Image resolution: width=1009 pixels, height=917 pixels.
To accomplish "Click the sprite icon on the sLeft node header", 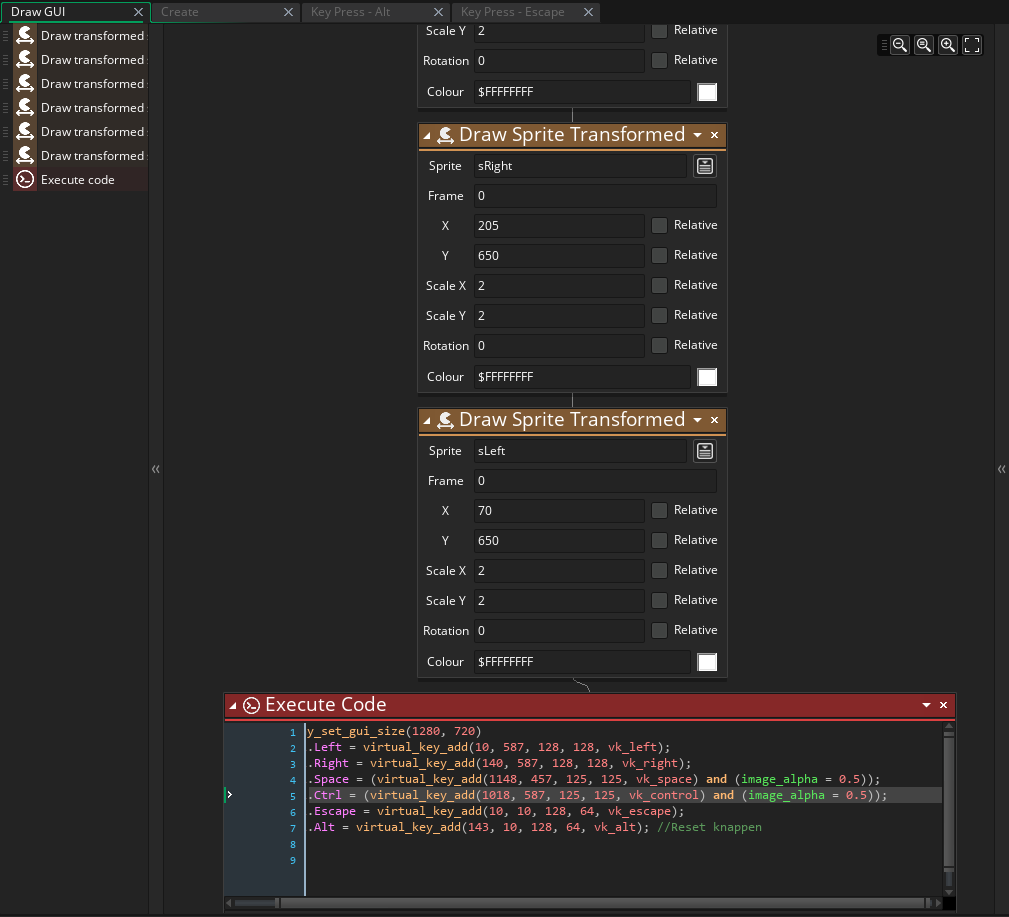I will 445,420.
